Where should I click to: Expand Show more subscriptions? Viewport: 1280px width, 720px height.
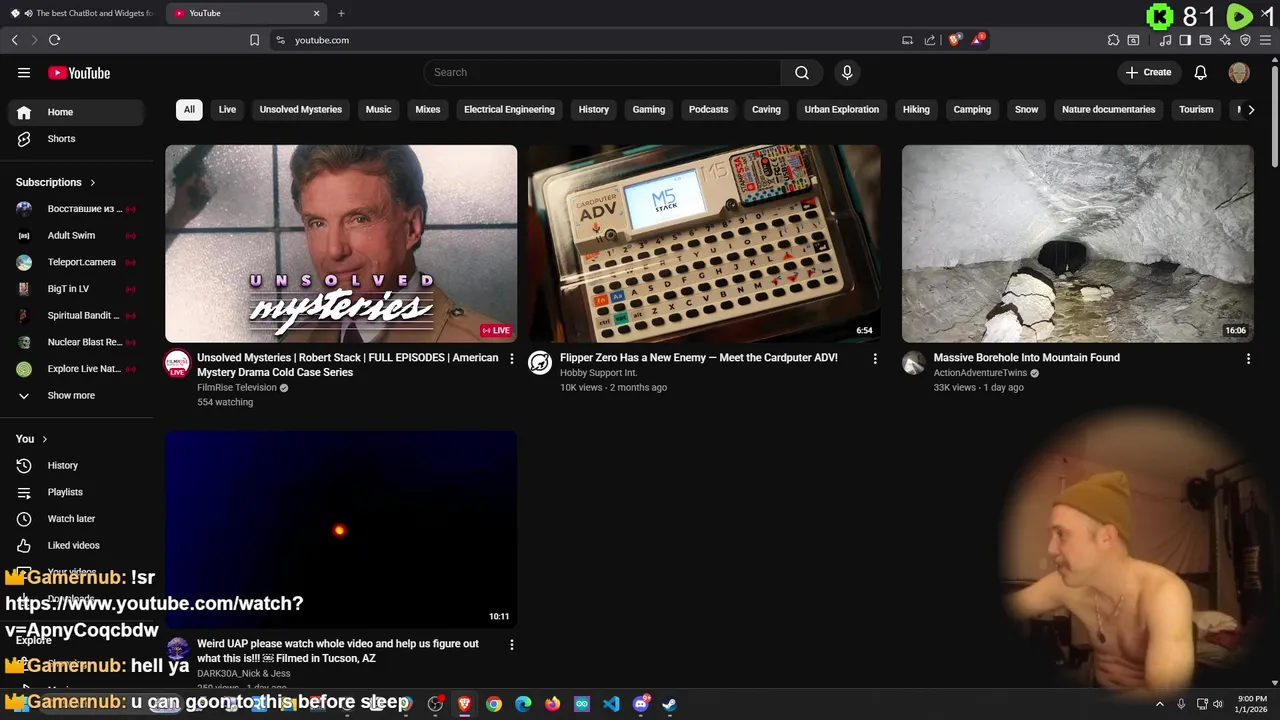pyautogui.click(x=76, y=395)
